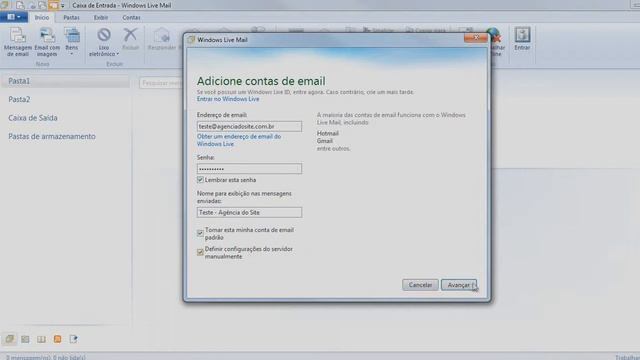Click the Contacts shortcut icon at bottom left
The height and width of the screenshot is (360, 640).
(x=41, y=339)
